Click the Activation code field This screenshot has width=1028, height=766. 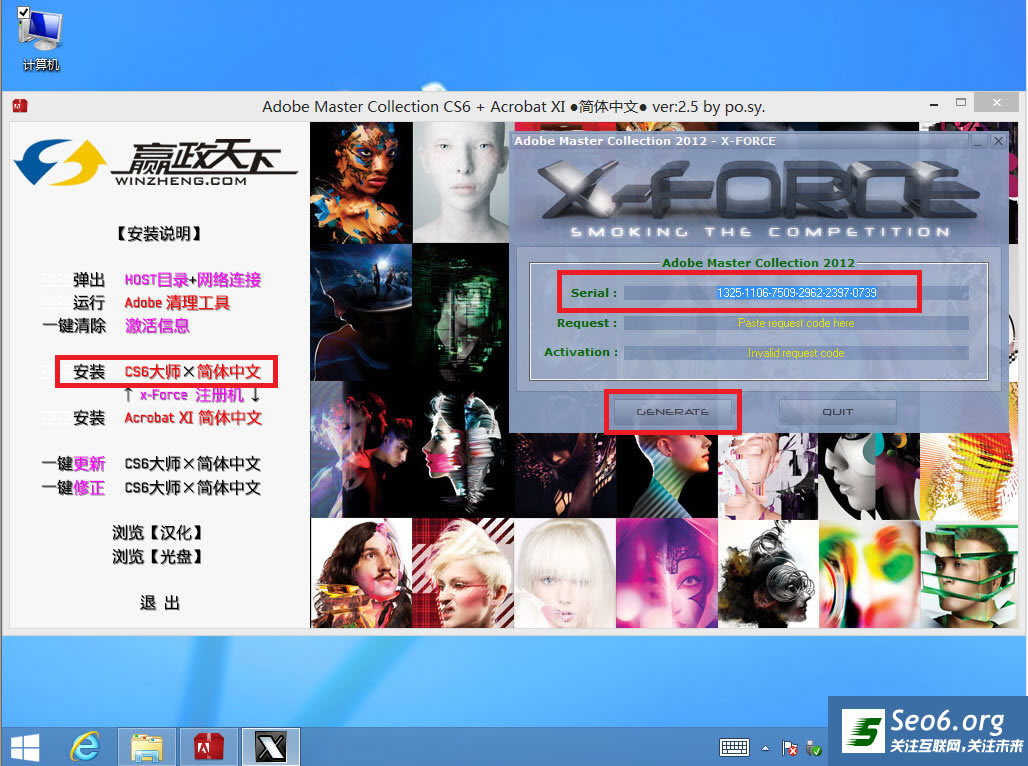[796, 353]
